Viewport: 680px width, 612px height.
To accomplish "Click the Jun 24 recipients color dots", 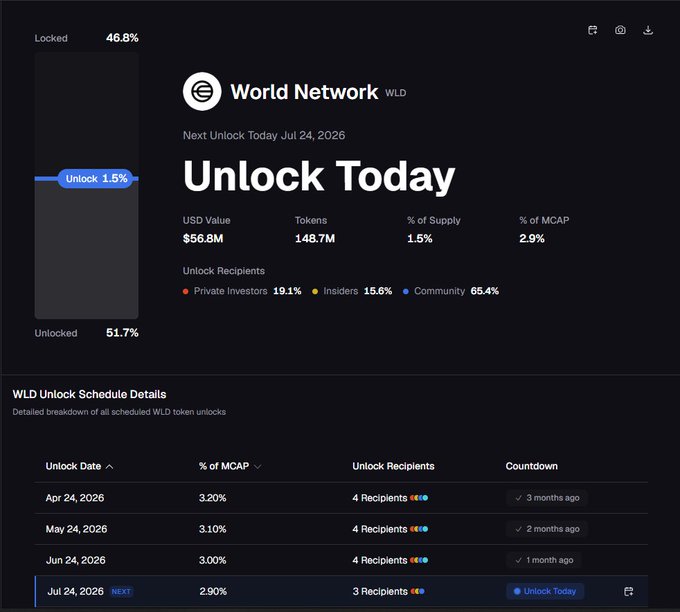I will point(419,560).
